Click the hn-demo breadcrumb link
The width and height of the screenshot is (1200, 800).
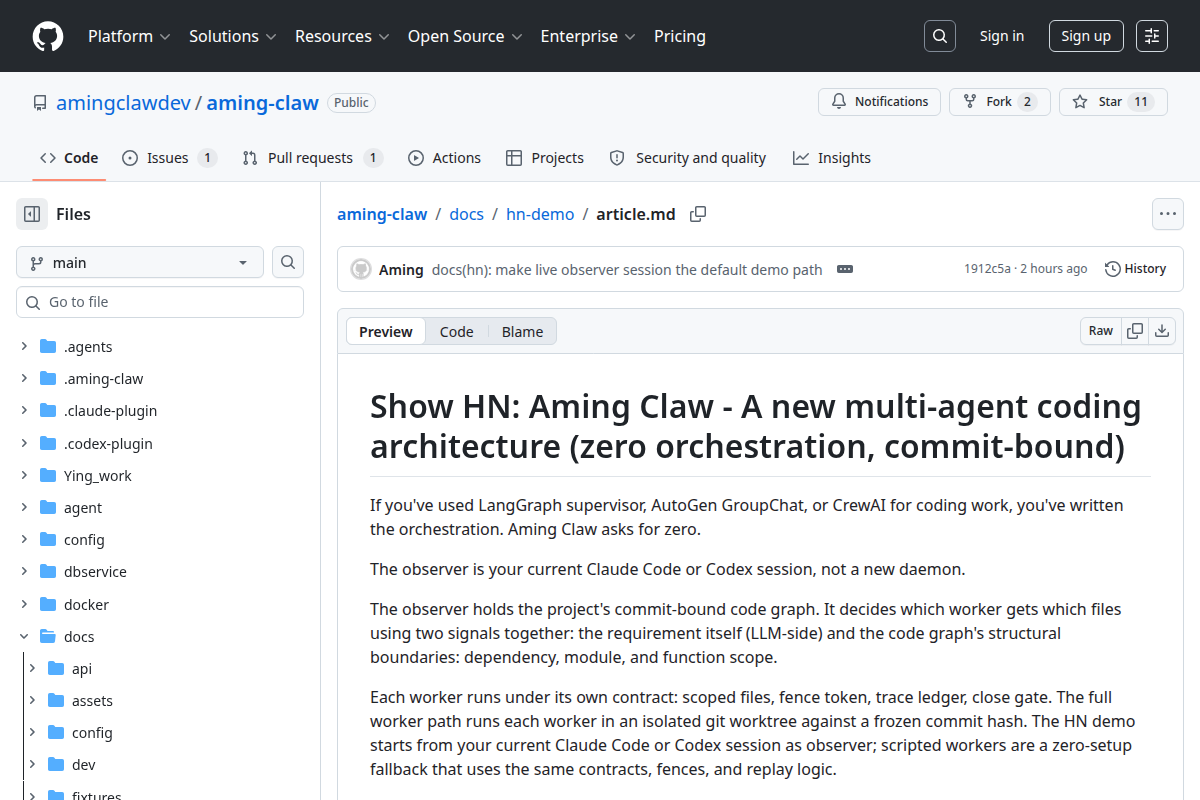tap(540, 214)
